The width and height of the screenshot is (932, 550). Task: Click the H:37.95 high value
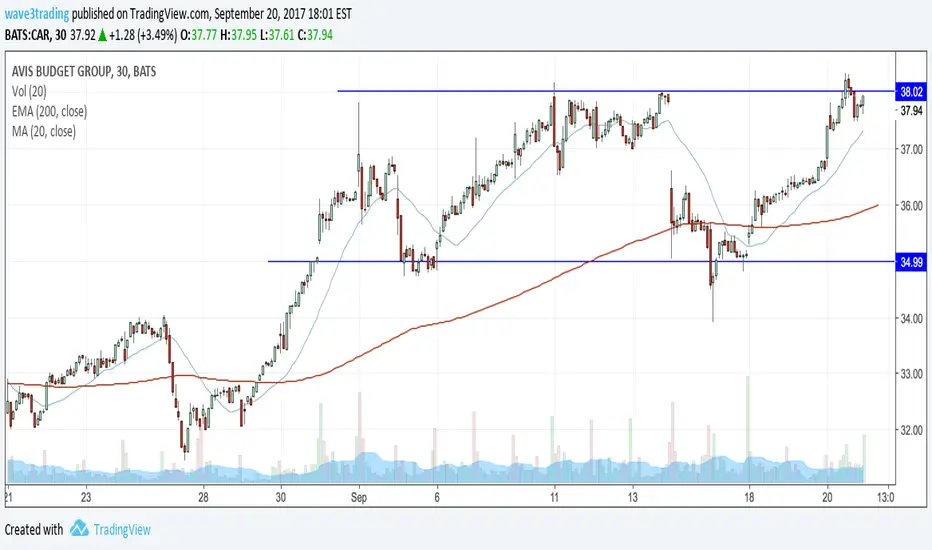click(x=238, y=35)
